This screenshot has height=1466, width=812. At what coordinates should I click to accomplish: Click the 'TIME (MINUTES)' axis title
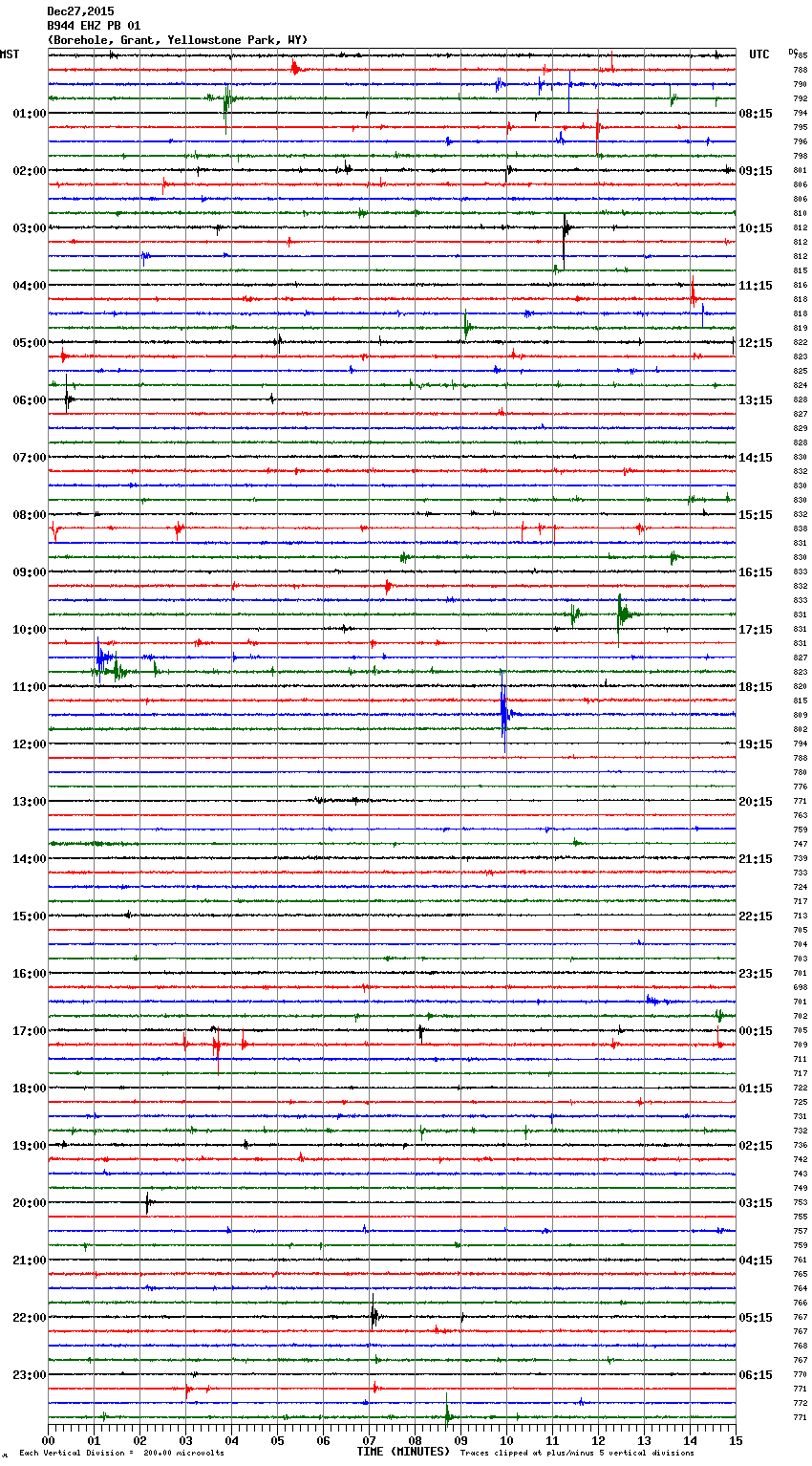[x=403, y=1452]
